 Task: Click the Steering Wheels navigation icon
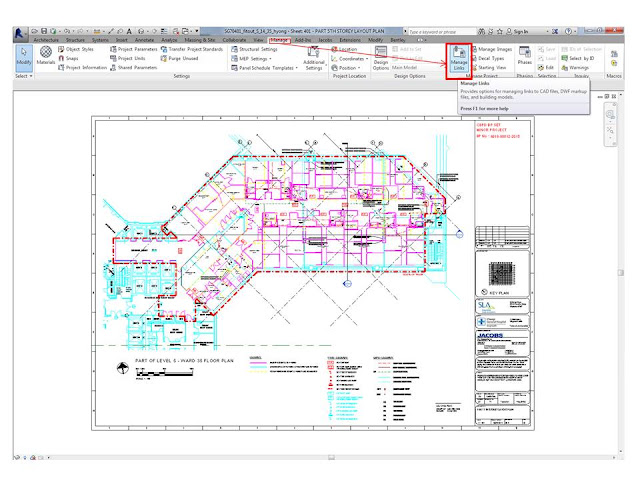click(x=610, y=115)
